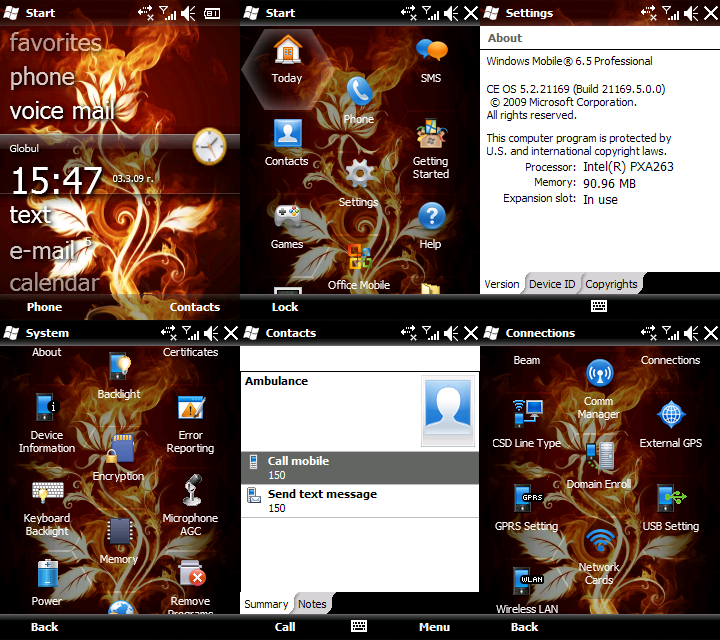The width and height of the screenshot is (720, 640).
Task: Open Beam item in Connections screen
Action: 527,360
